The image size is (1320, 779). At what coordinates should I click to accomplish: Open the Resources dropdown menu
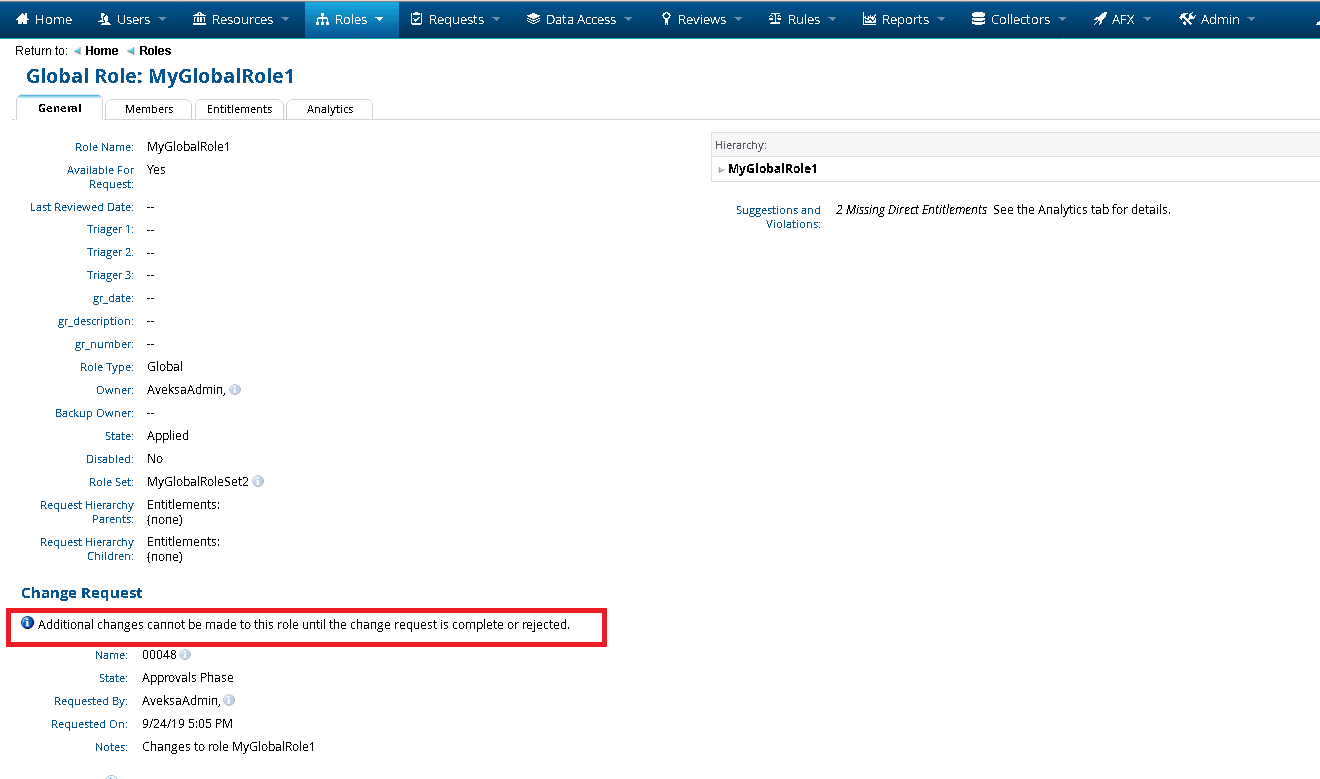(x=241, y=19)
